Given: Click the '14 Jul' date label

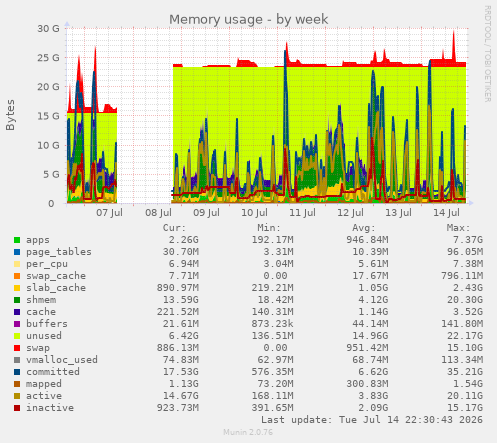Looking at the screenshot, I should [446, 213].
